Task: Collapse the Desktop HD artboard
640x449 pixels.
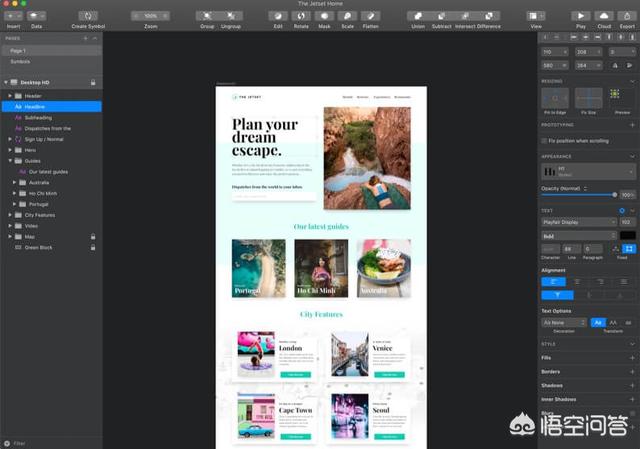Action: pyautogui.click(x=6, y=82)
